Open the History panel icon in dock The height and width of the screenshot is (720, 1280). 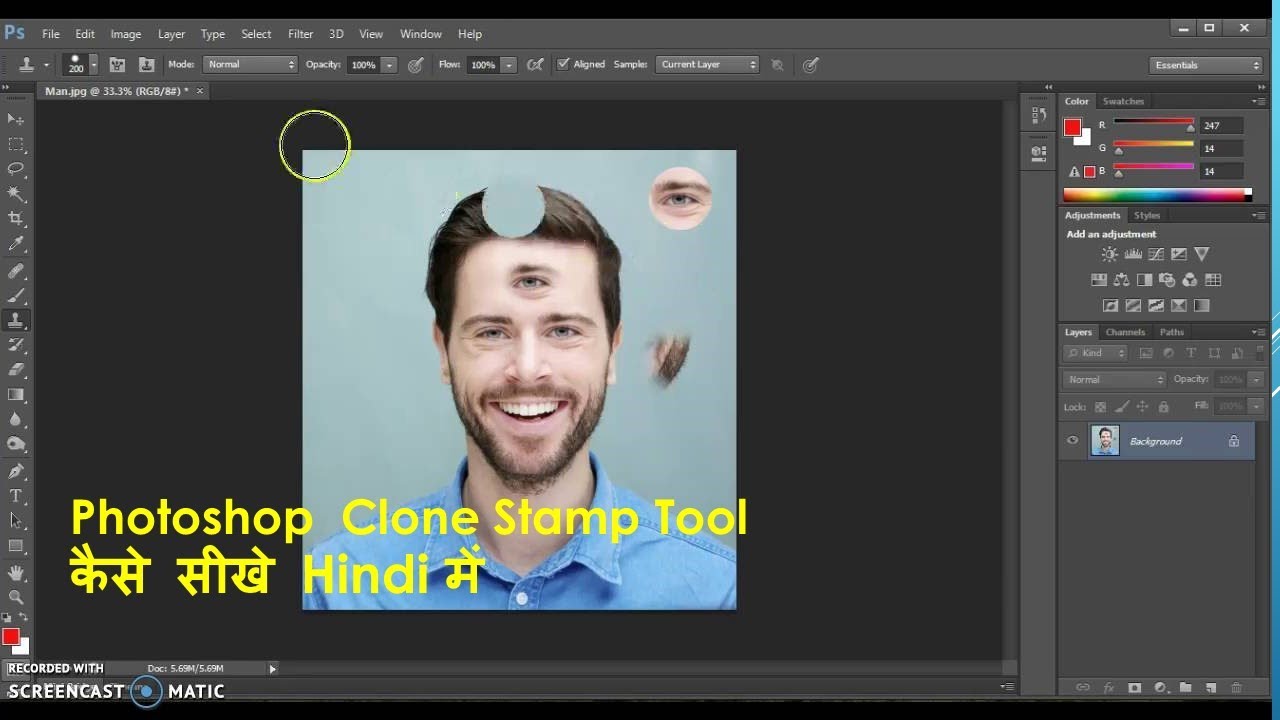(x=1038, y=115)
